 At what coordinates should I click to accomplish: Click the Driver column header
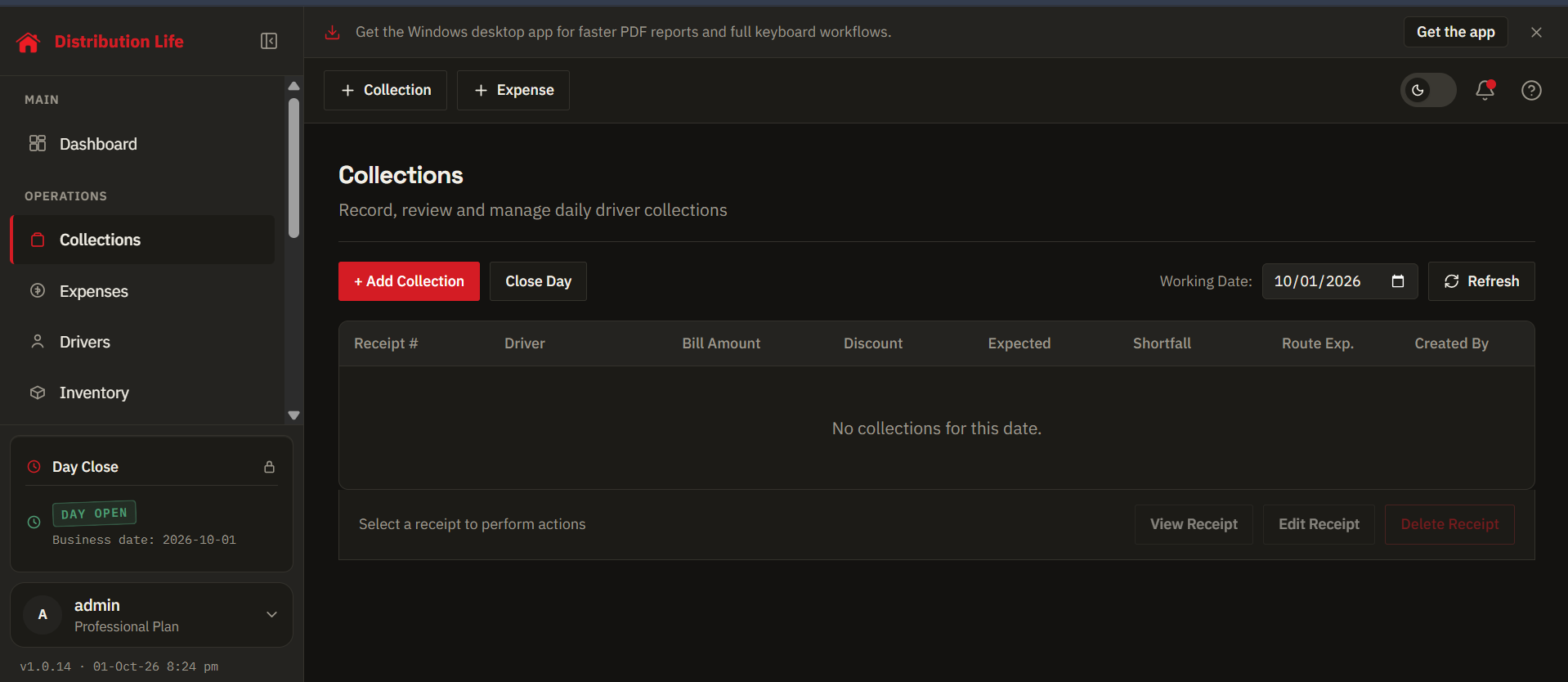525,343
